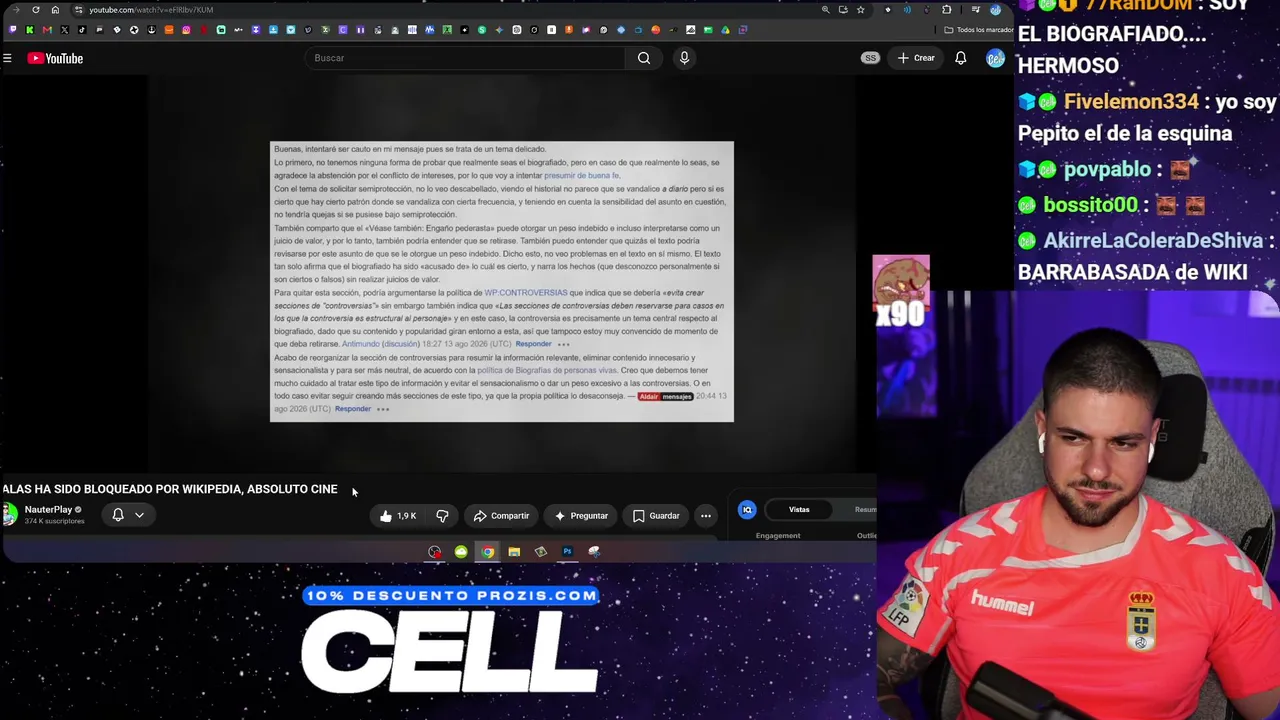Expand the subscription options chevron
This screenshot has height=720, width=1280.
click(139, 515)
